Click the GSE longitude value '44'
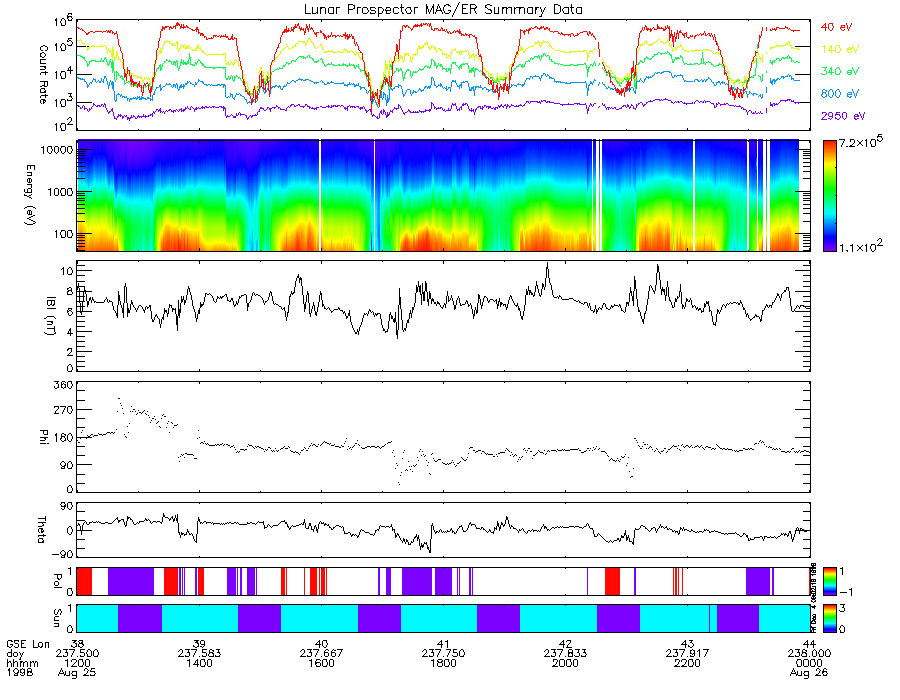Image resolution: width=900 pixels, height=700 pixels. 809,644
